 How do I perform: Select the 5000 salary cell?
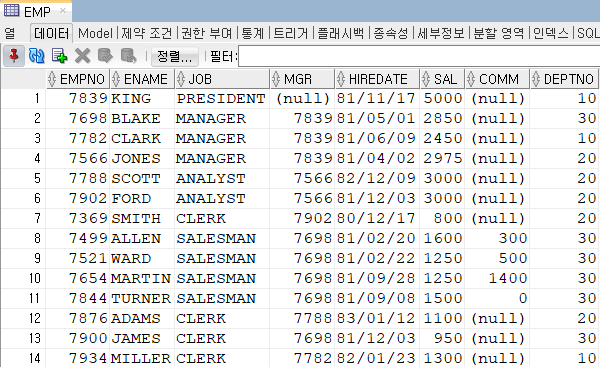(x=442, y=99)
